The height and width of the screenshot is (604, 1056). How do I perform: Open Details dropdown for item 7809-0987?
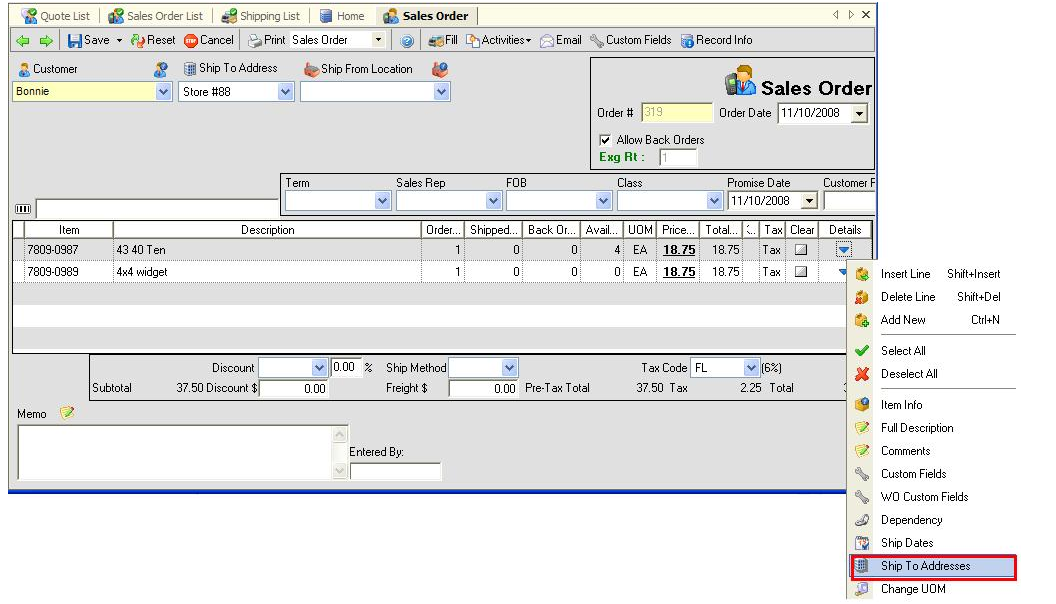pos(844,250)
